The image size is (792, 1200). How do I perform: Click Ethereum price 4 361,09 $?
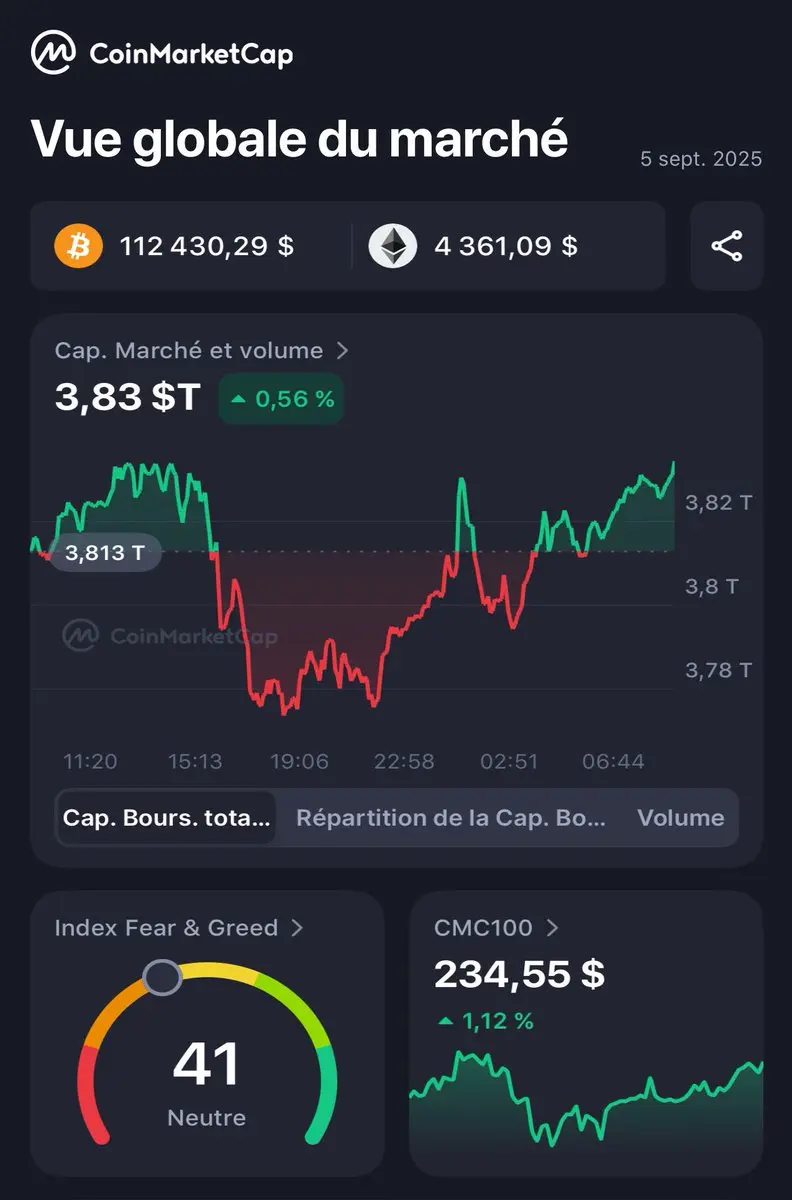point(506,246)
